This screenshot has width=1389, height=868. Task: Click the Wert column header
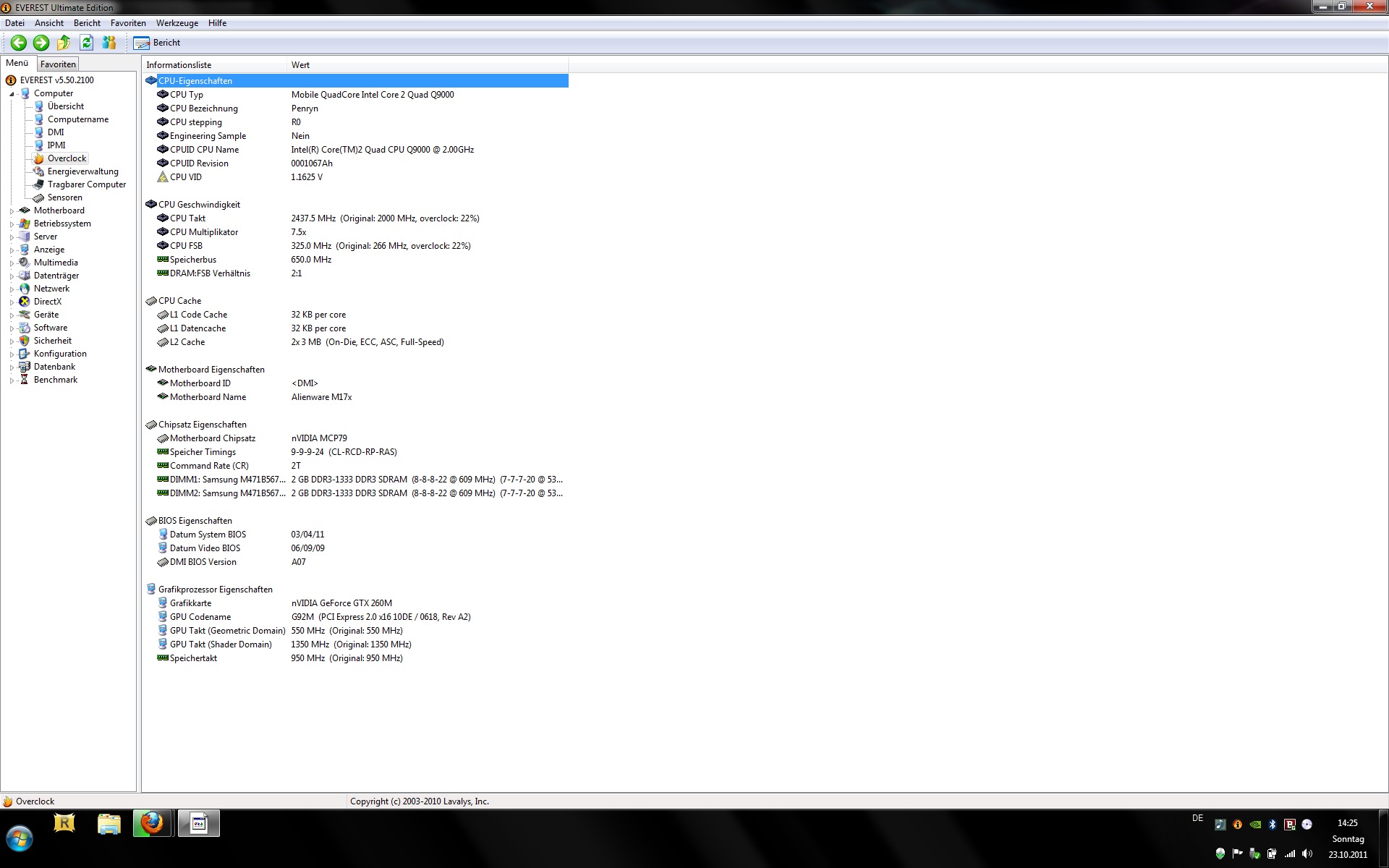click(300, 65)
